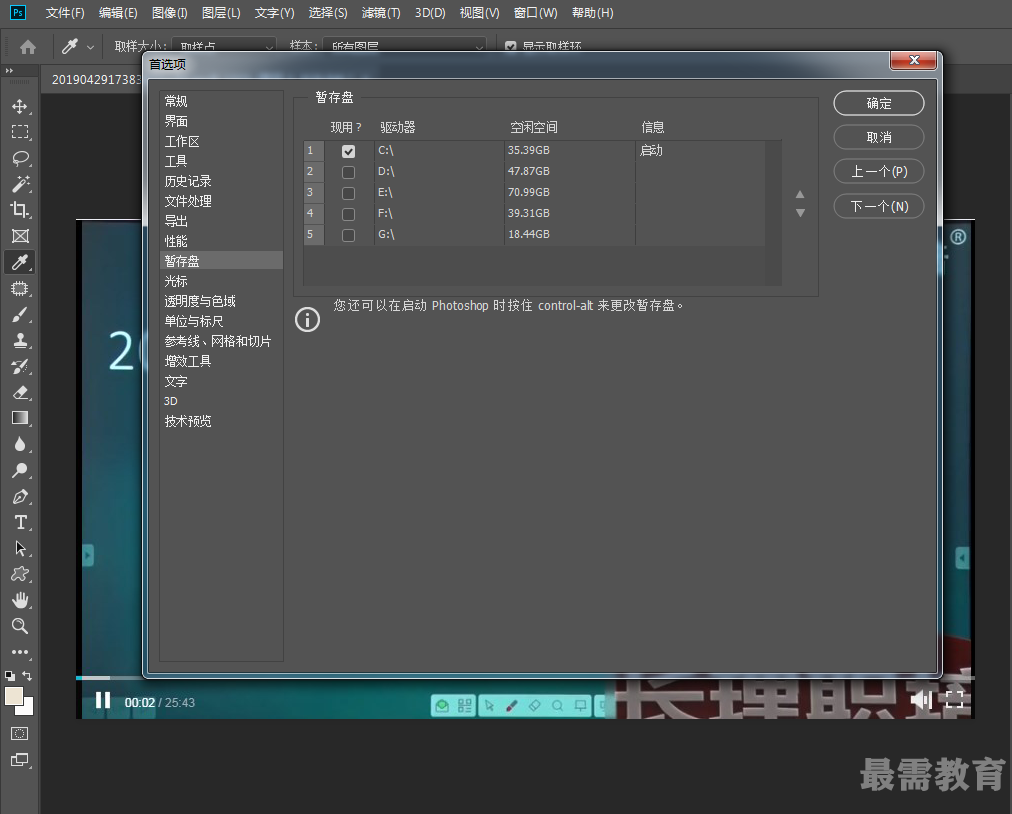1012x814 pixels.
Task: Select the Gradient tool
Action: [20, 418]
